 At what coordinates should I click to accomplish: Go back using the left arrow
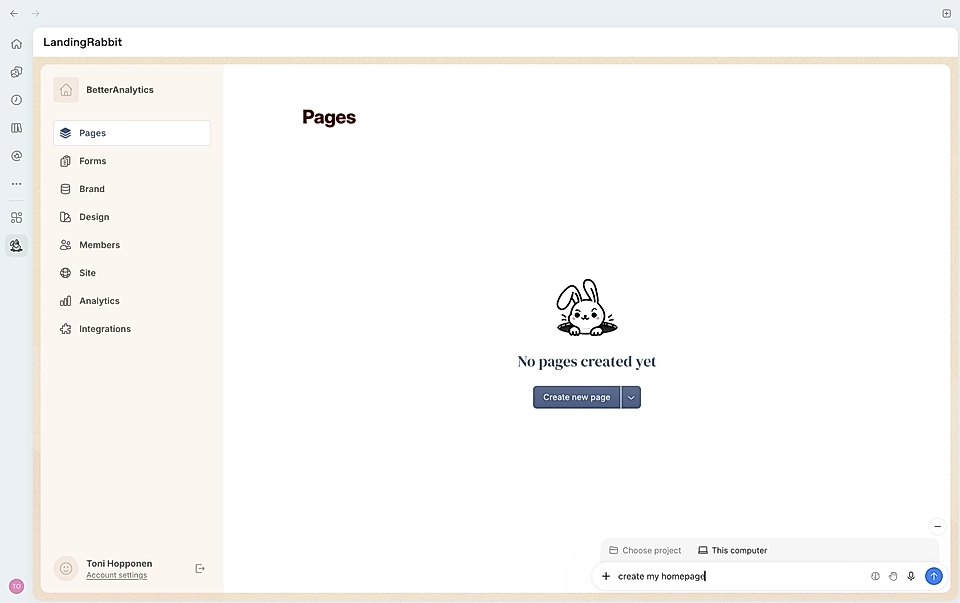pos(14,13)
